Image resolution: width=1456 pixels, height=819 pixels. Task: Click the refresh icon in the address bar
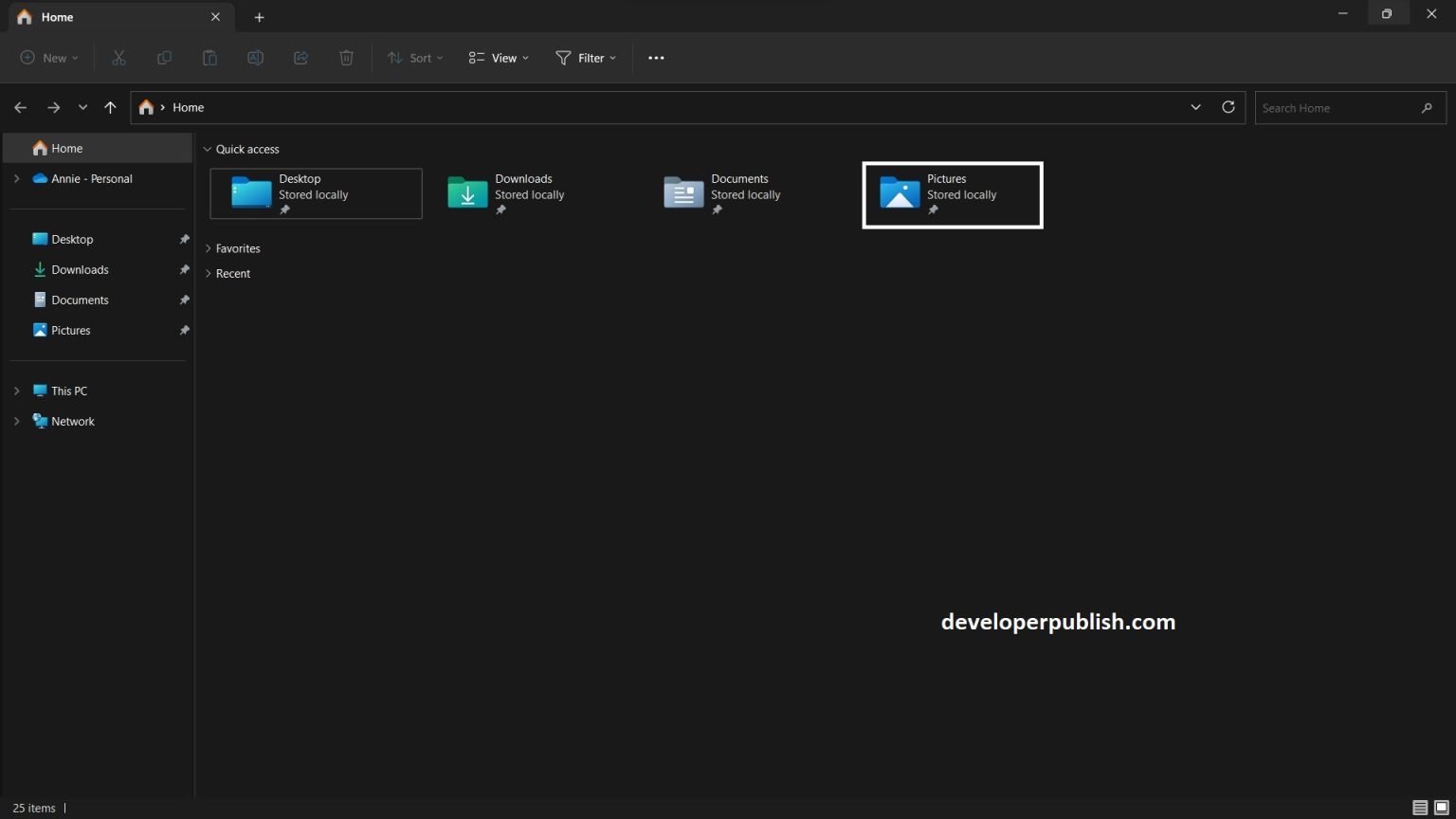[x=1228, y=107]
